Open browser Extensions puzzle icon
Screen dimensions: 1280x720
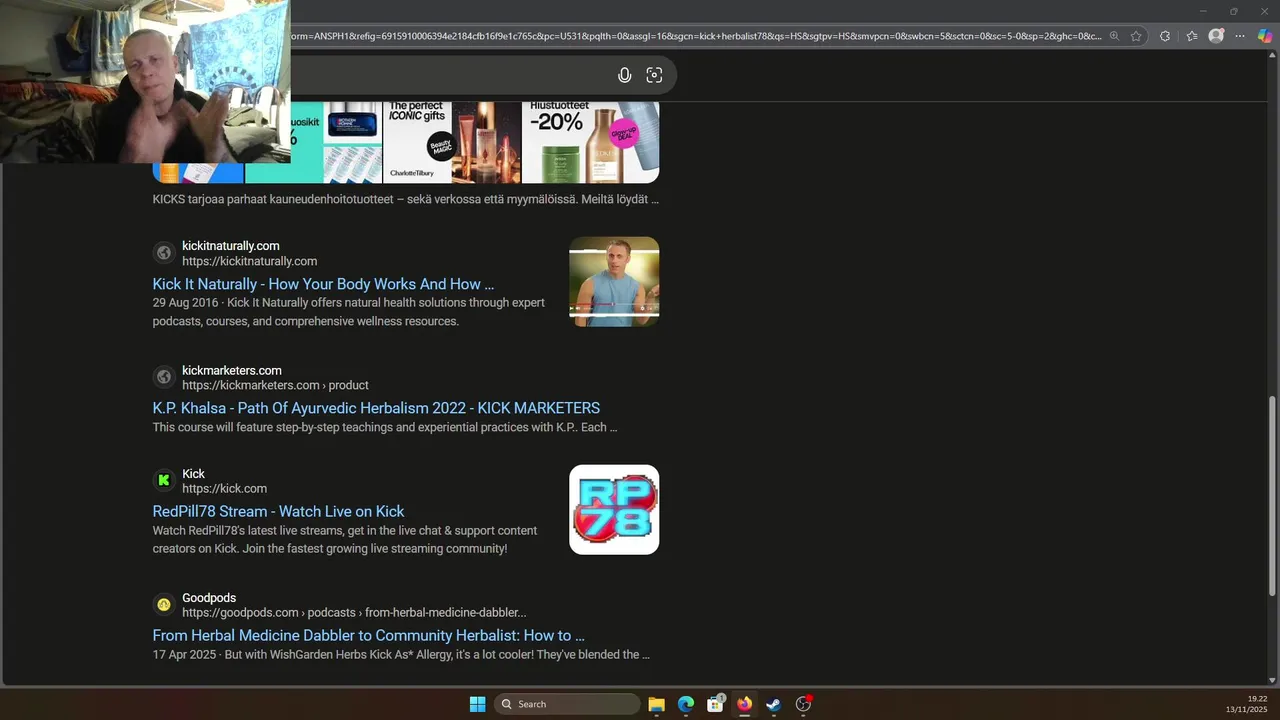click(1165, 36)
